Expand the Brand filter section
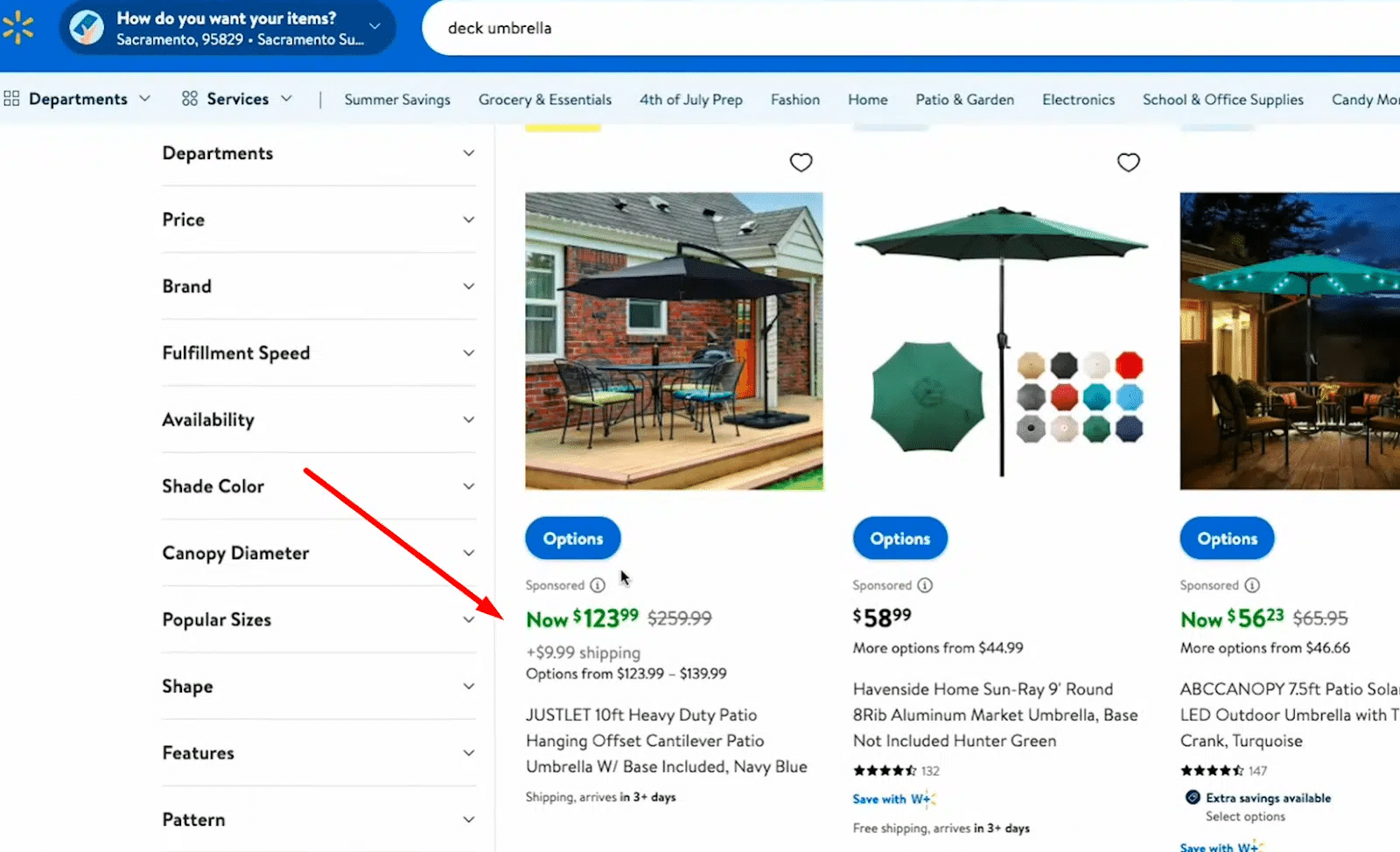Viewport: 1400px width, 852px height. point(318,286)
